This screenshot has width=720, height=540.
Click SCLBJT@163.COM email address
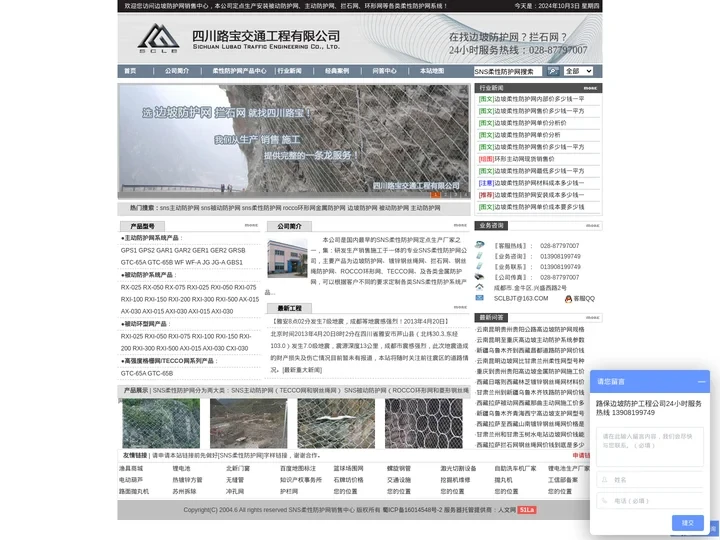pos(521,298)
